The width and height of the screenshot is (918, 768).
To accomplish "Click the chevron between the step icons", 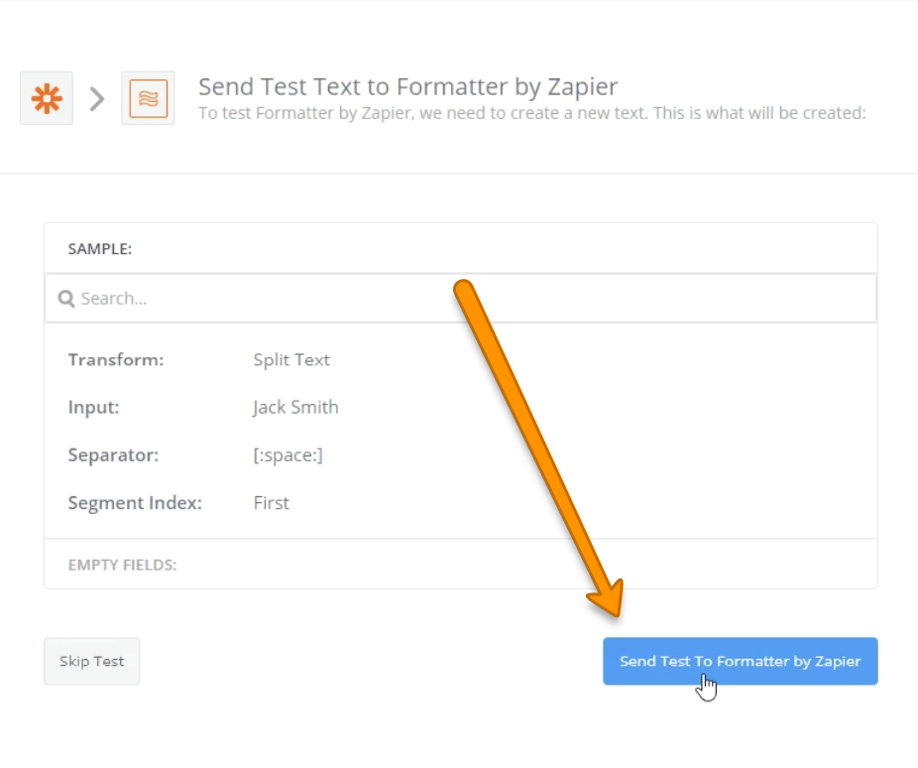I will (x=97, y=98).
